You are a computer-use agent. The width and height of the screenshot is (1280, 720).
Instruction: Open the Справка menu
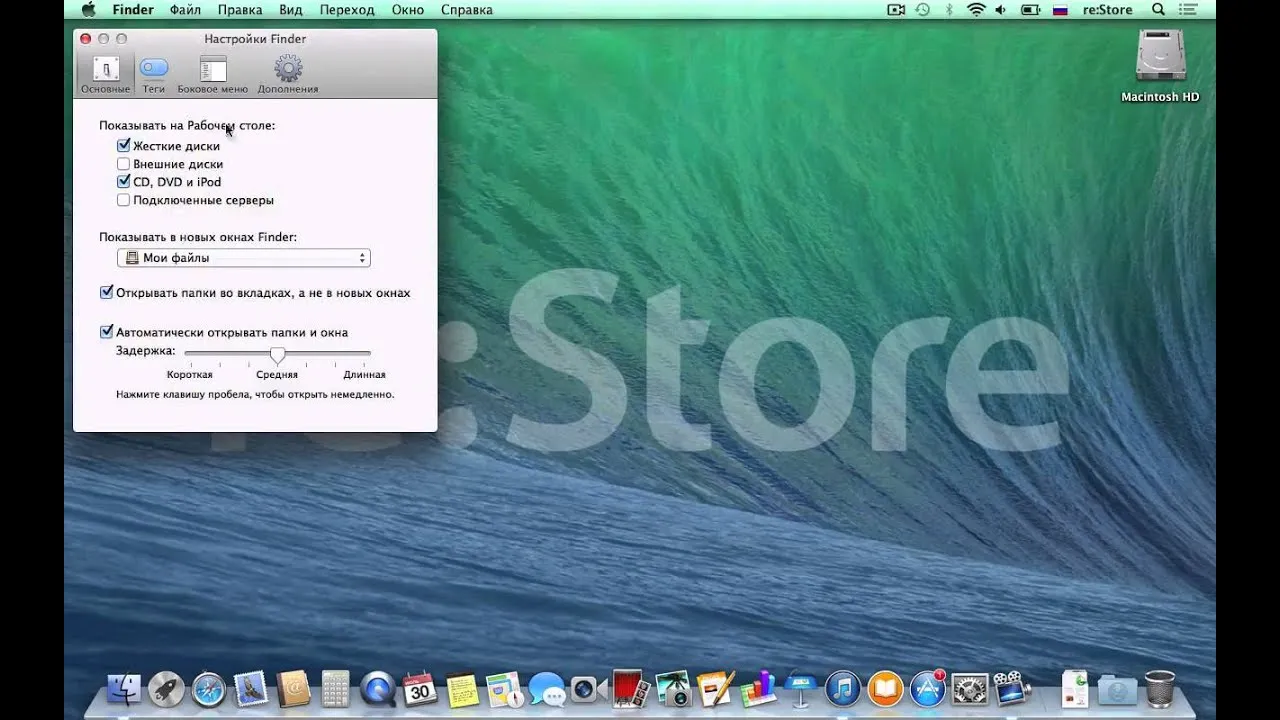point(467,10)
